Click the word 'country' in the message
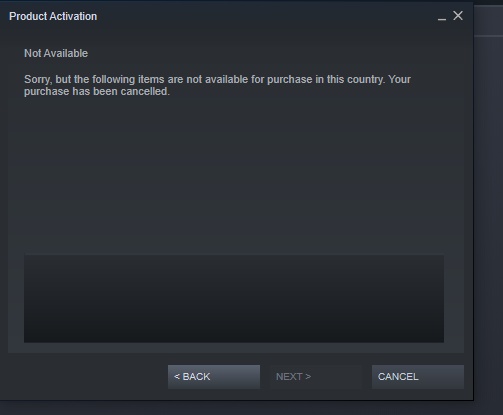Image resolution: width=503 pixels, height=415 pixels. (x=365, y=80)
